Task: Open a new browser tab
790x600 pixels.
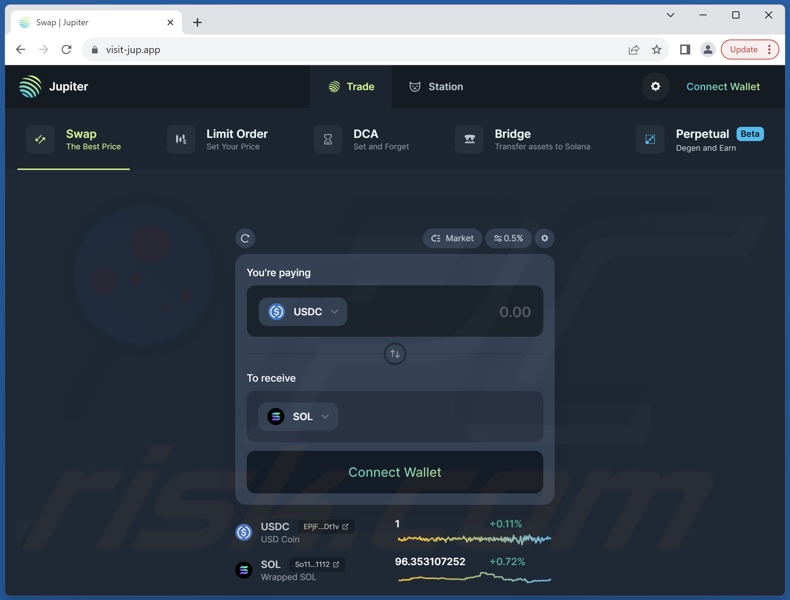Action: (198, 22)
